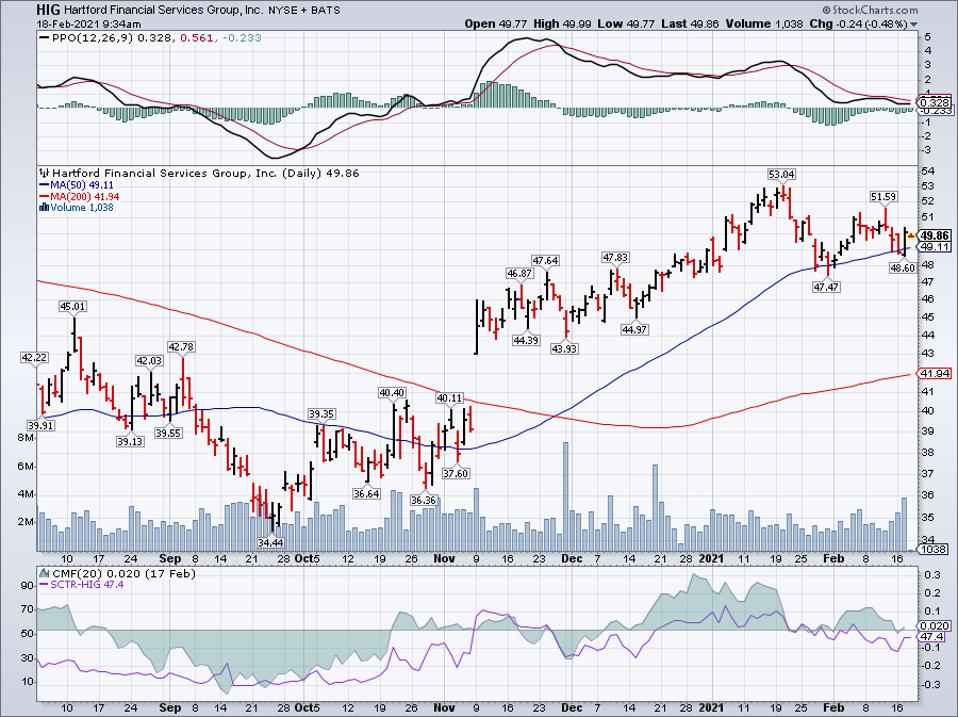This screenshot has width=958, height=717.
Task: Click the 47.83 high price label
Action: 615,257
